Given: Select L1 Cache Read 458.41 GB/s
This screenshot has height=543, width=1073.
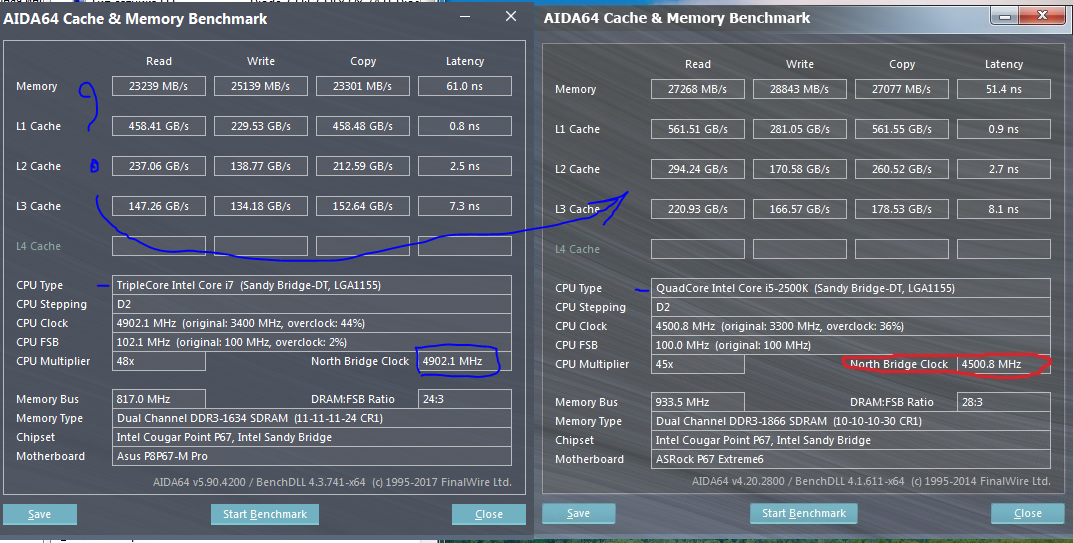Looking at the screenshot, I should [159, 126].
